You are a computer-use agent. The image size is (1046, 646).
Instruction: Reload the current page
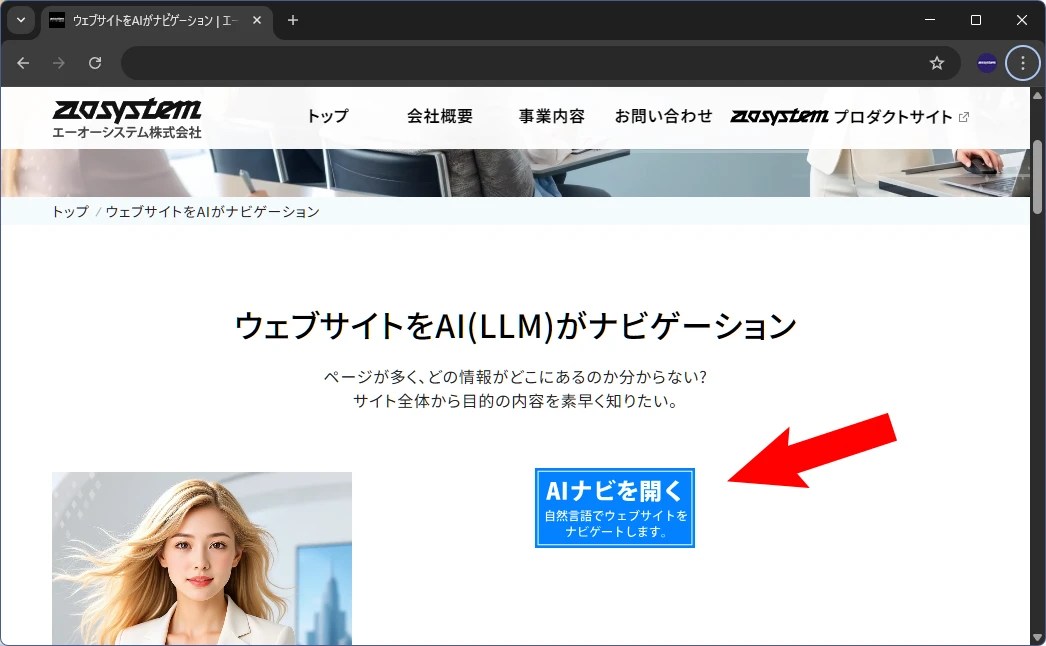pos(95,63)
